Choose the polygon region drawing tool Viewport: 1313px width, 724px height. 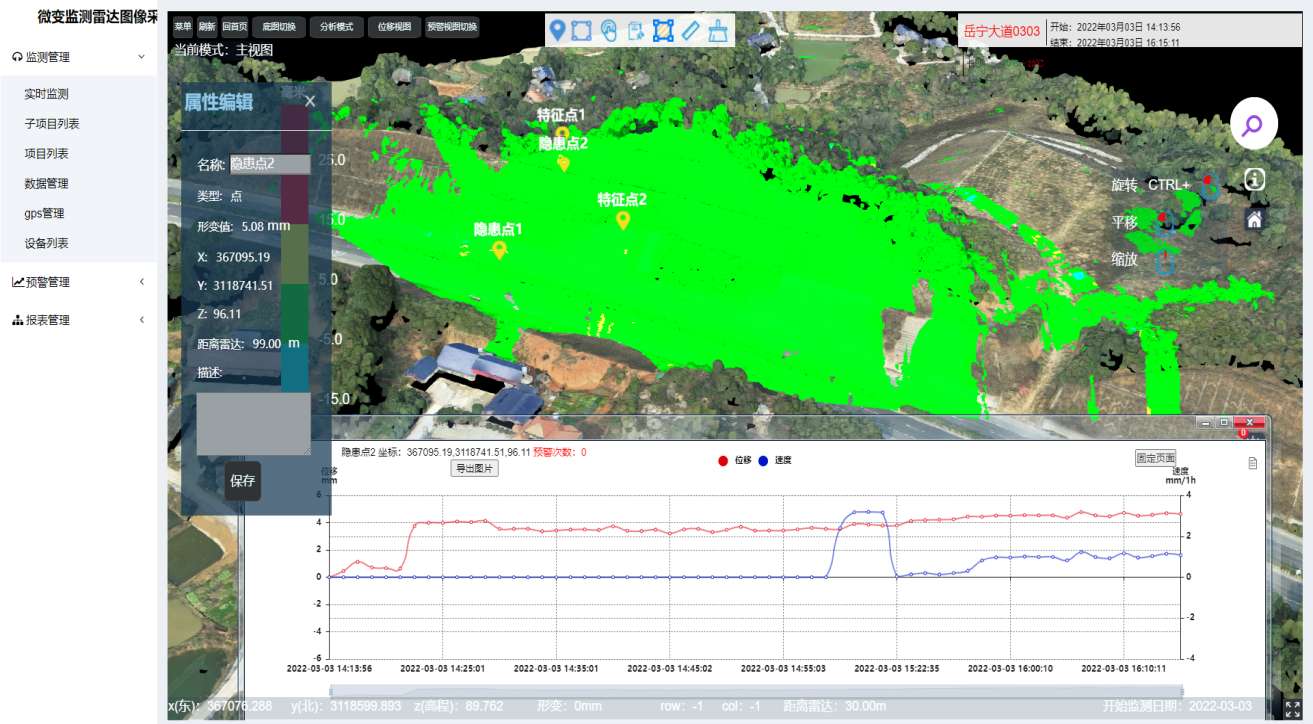click(x=581, y=31)
